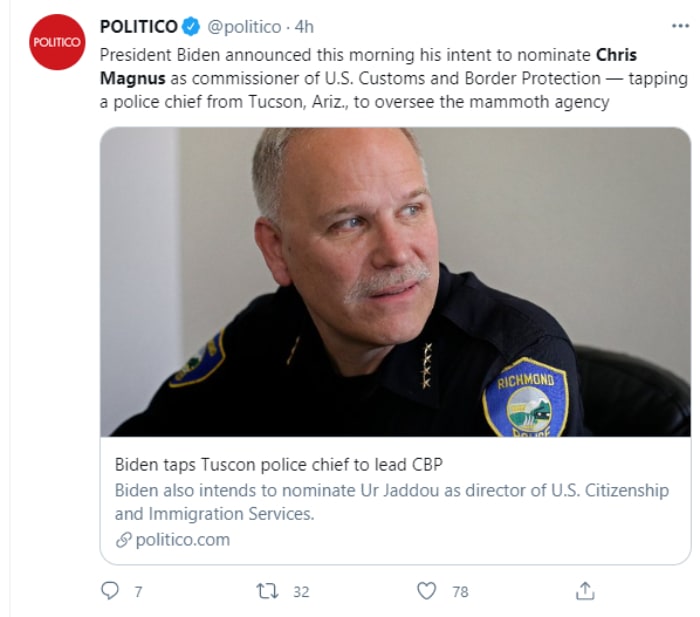This screenshot has height=617, width=700.
Task: Click the politico.com domain link
Action: [183, 540]
